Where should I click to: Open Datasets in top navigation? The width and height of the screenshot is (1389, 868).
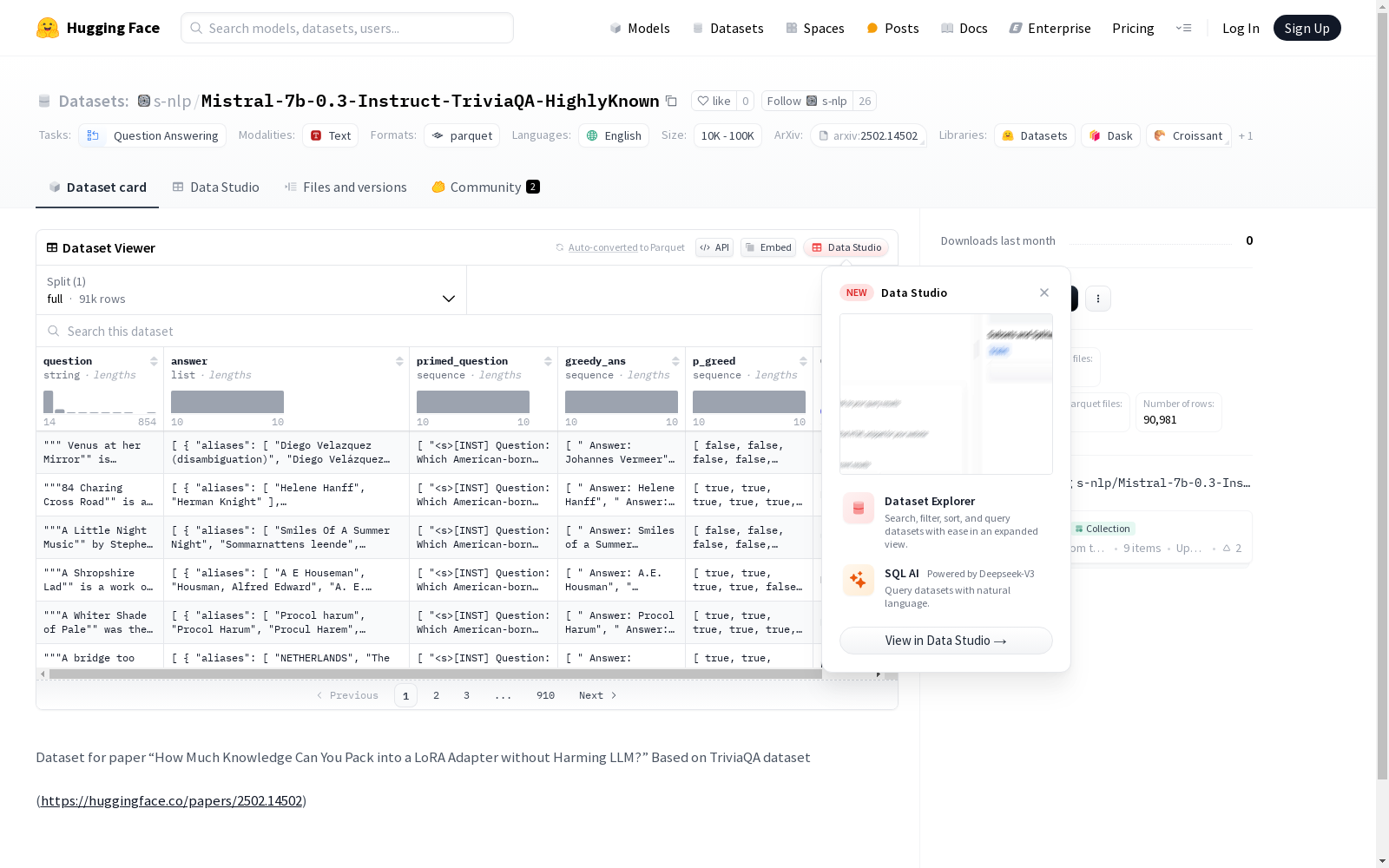coord(727,28)
